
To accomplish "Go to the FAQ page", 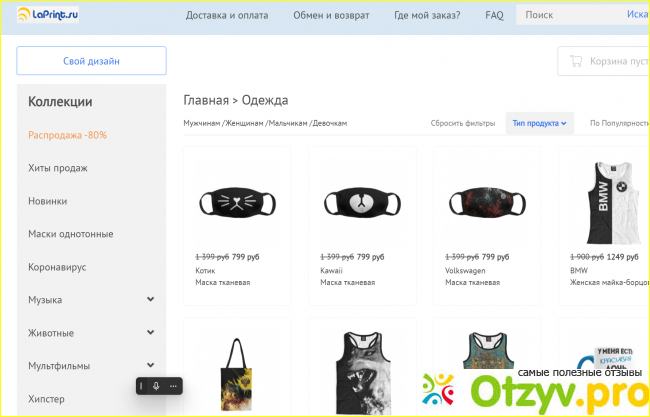I will 494,15.
